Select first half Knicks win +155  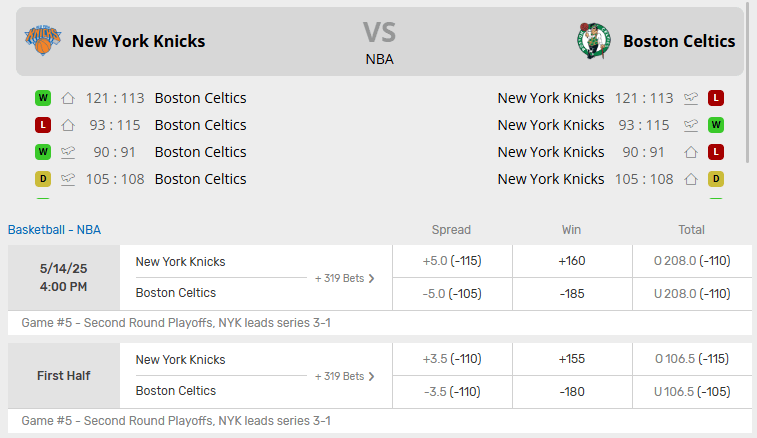[572, 359]
